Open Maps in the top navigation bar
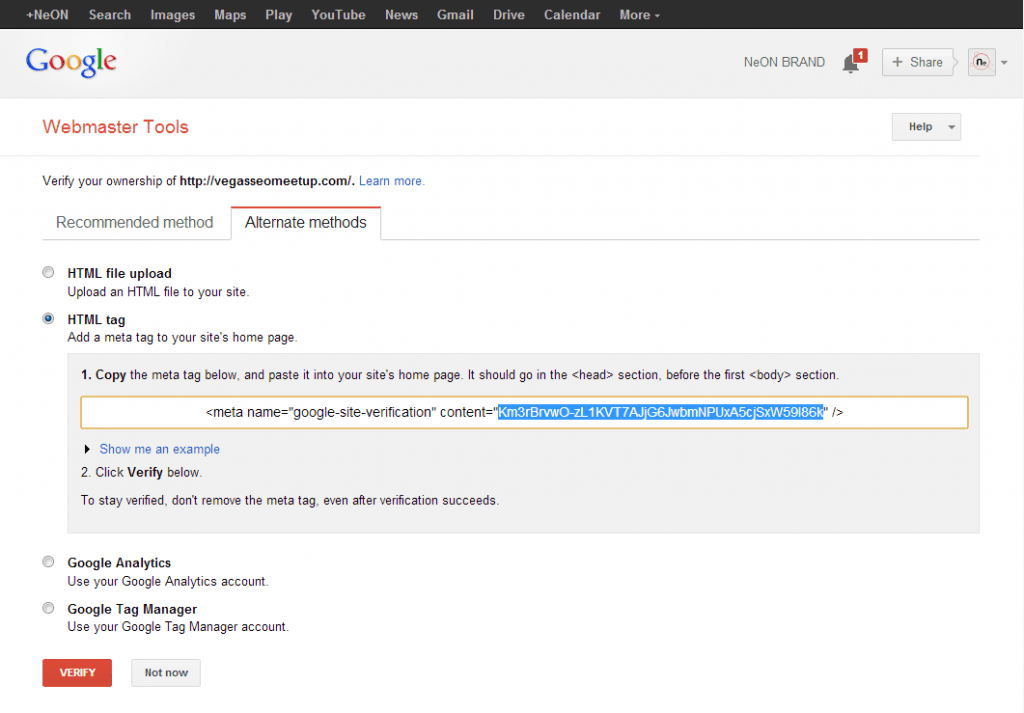Viewport: 1024px width, 713px height. point(230,14)
